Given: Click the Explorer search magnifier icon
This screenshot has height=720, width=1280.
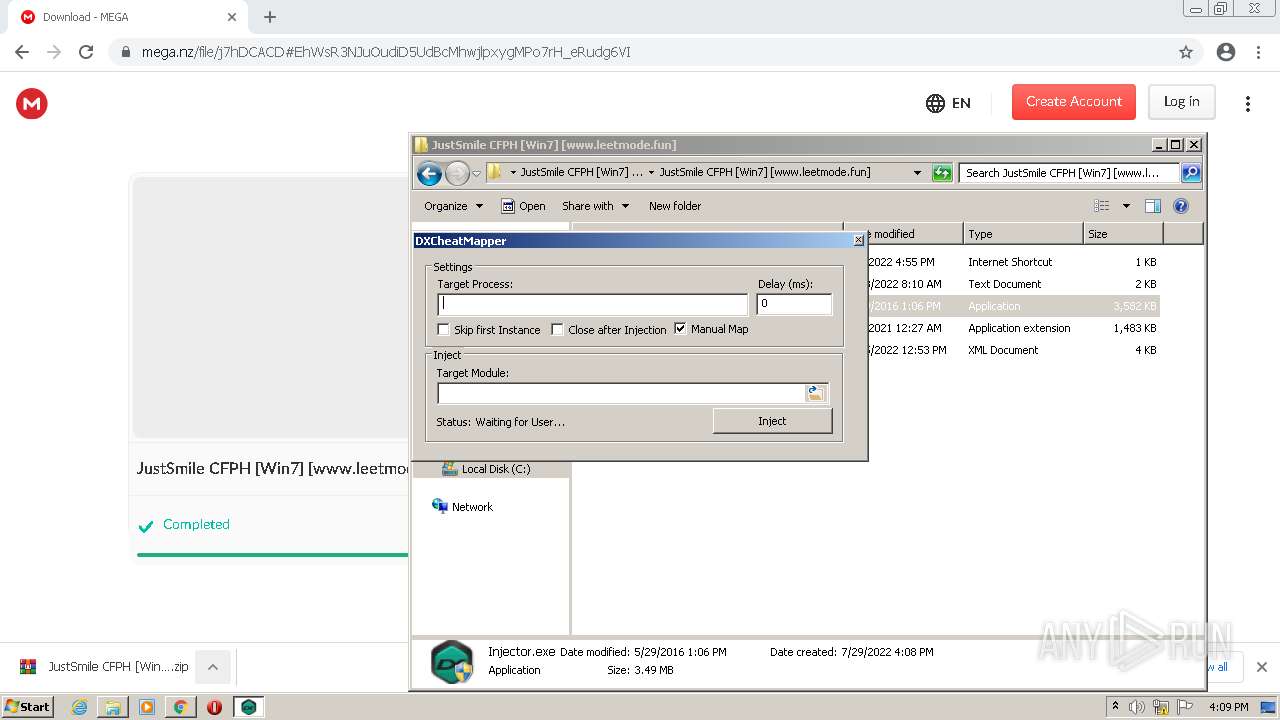Looking at the screenshot, I should [1191, 173].
